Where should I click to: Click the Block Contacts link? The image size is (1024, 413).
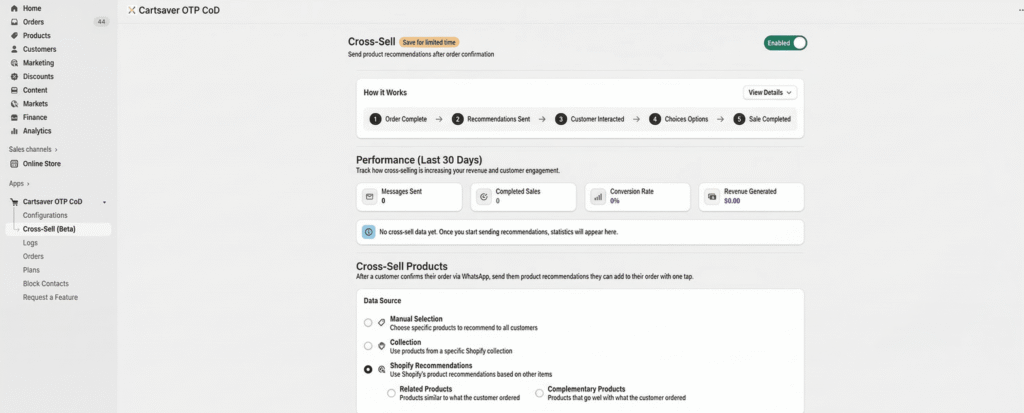[x=46, y=283]
